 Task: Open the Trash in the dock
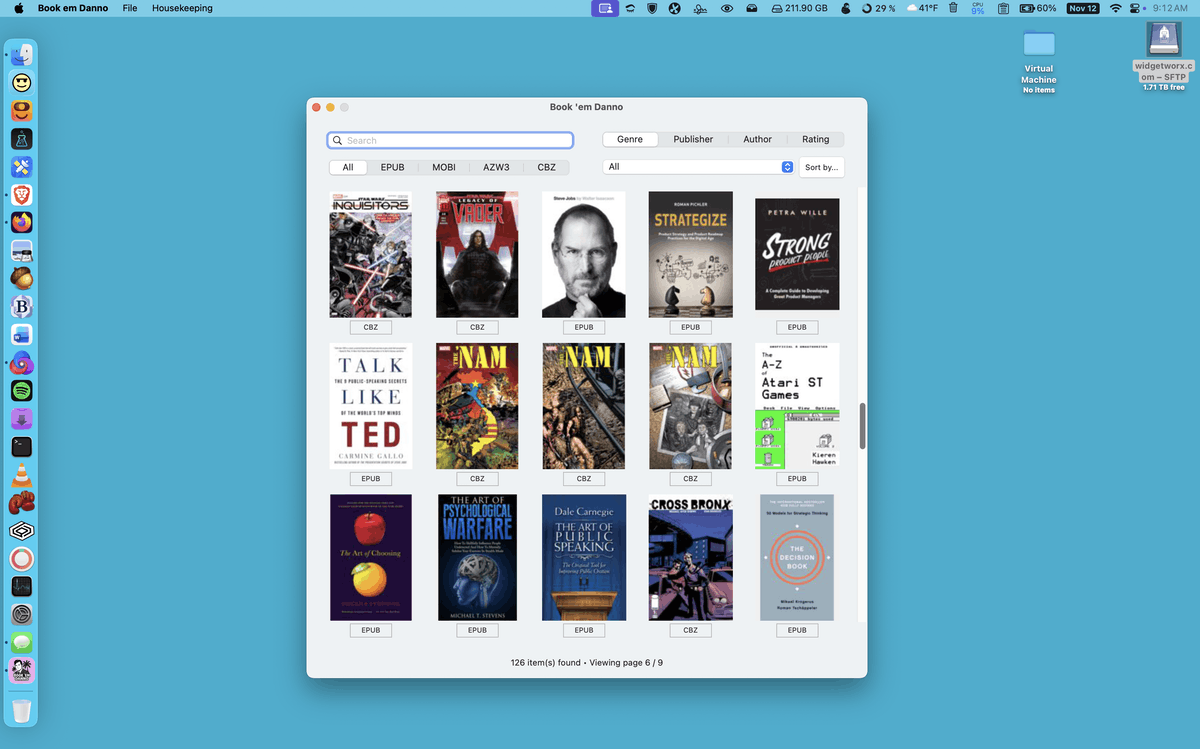point(22,711)
